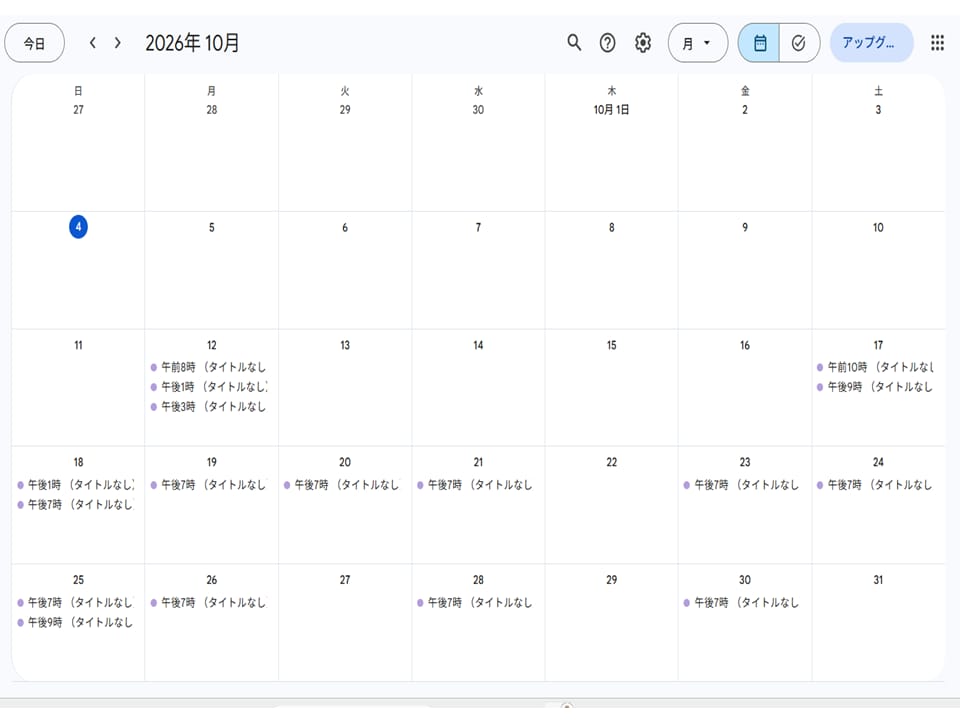Select date number 13
The width and height of the screenshot is (960, 720).
pos(345,345)
